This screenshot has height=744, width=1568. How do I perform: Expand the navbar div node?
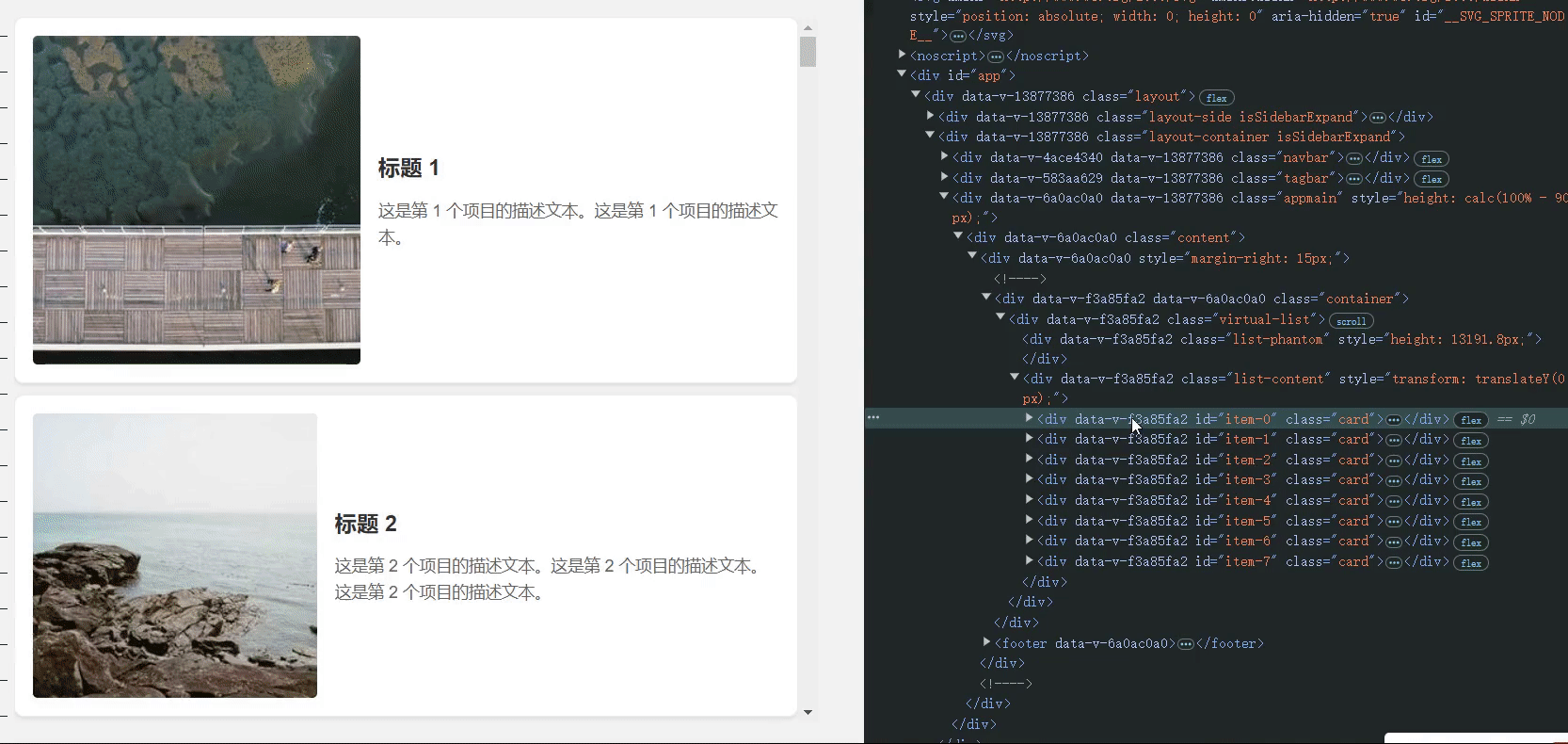(944, 156)
